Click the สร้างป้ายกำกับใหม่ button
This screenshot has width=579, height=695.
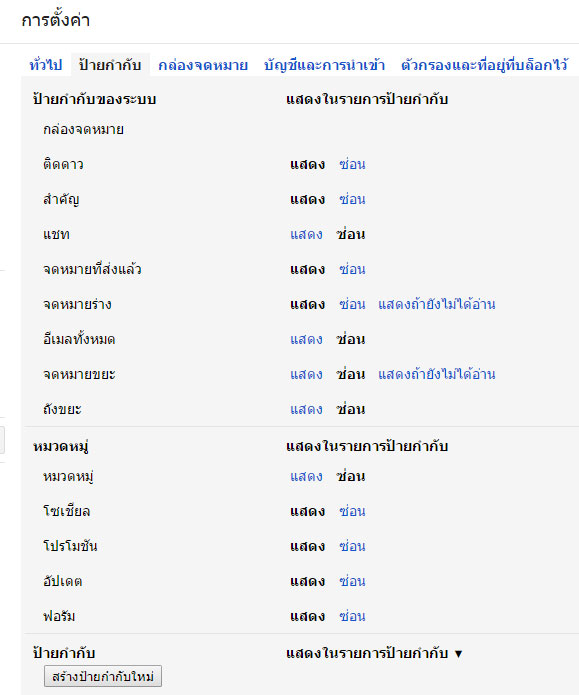[x=103, y=676]
